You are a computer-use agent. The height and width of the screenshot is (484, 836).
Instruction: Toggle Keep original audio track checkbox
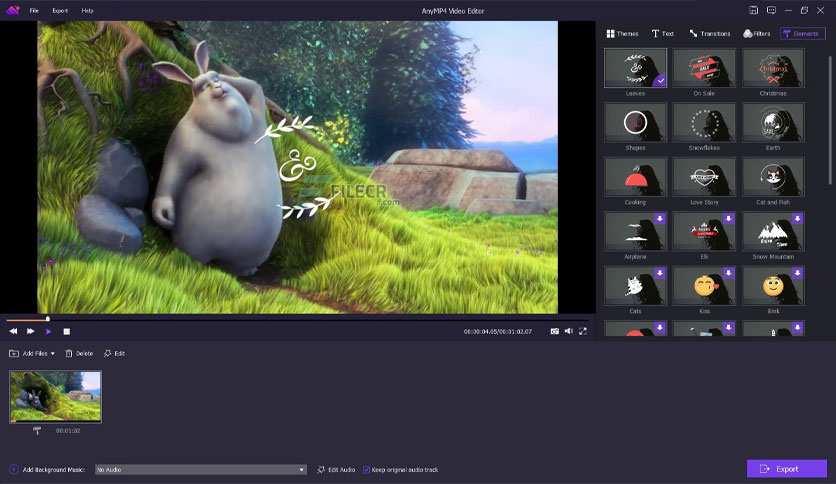(x=366, y=470)
